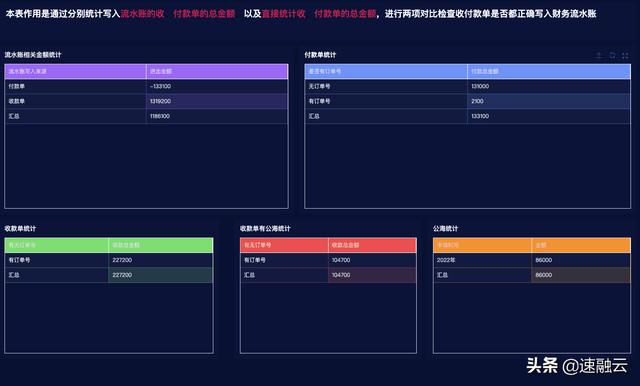The width and height of the screenshot is (640, 386).
Task: Sort by first purple column header 流水账写入来源
Action: (x=76, y=71)
